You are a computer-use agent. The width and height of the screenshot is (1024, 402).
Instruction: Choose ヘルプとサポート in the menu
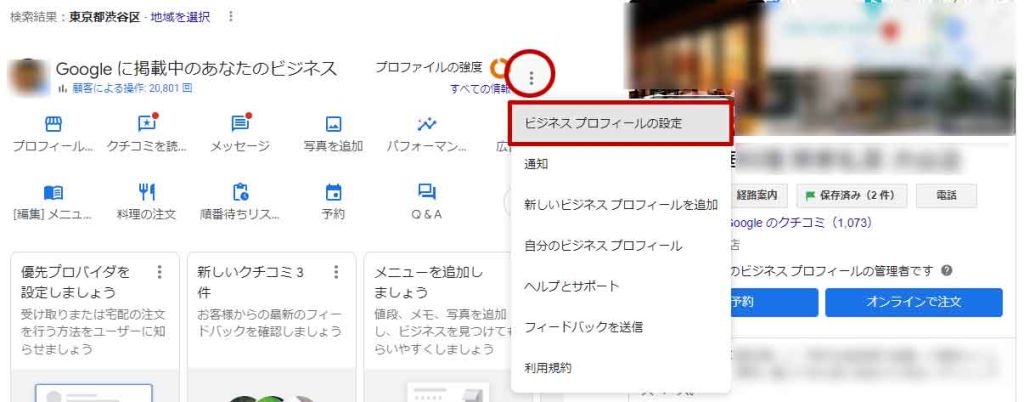572,286
